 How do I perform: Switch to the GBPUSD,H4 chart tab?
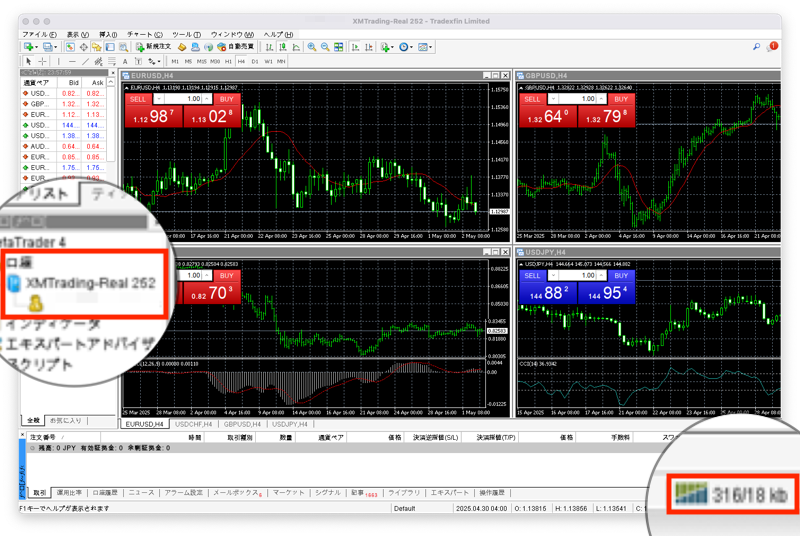tap(242, 424)
